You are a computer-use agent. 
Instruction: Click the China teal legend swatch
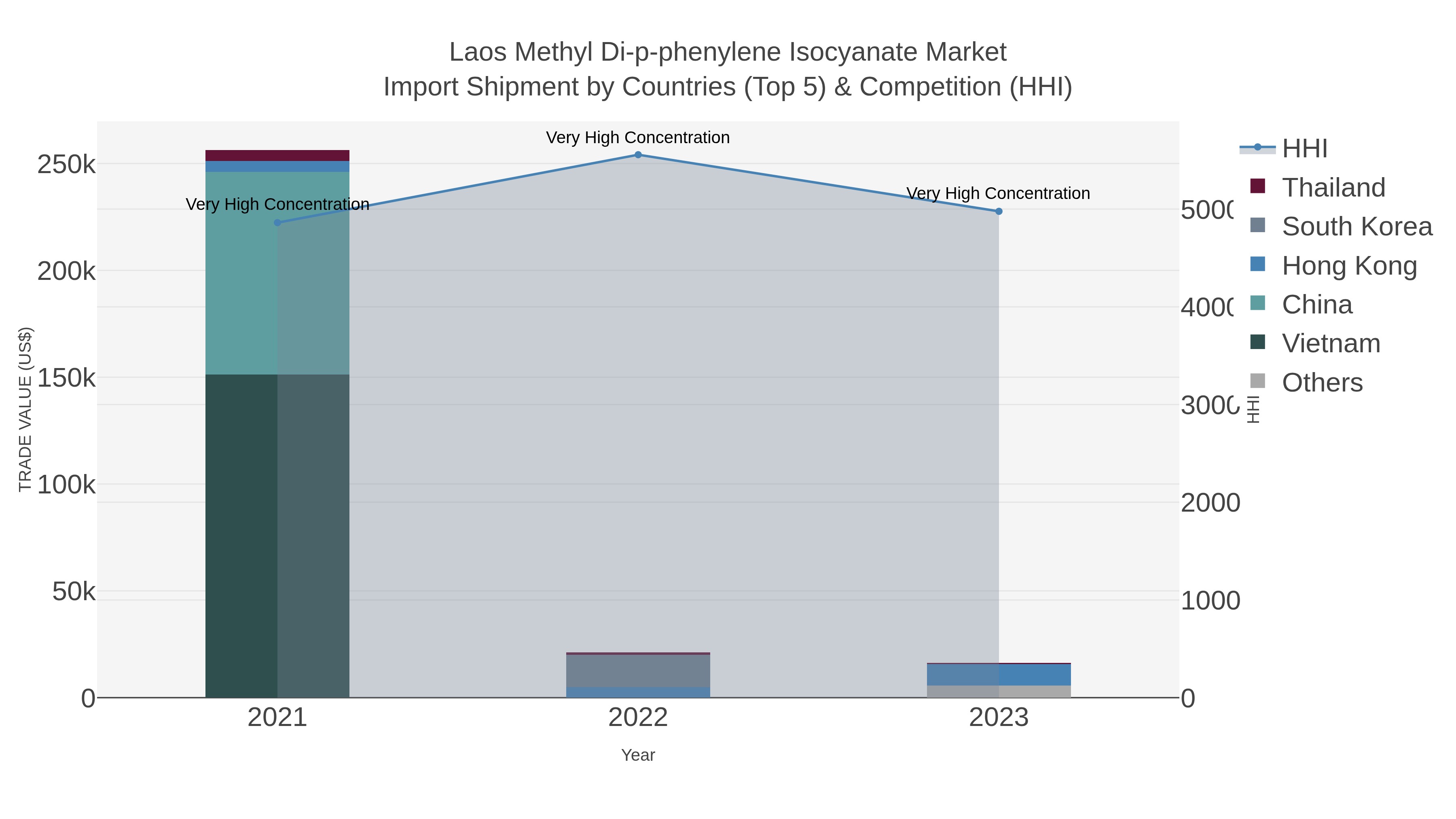(x=1257, y=303)
